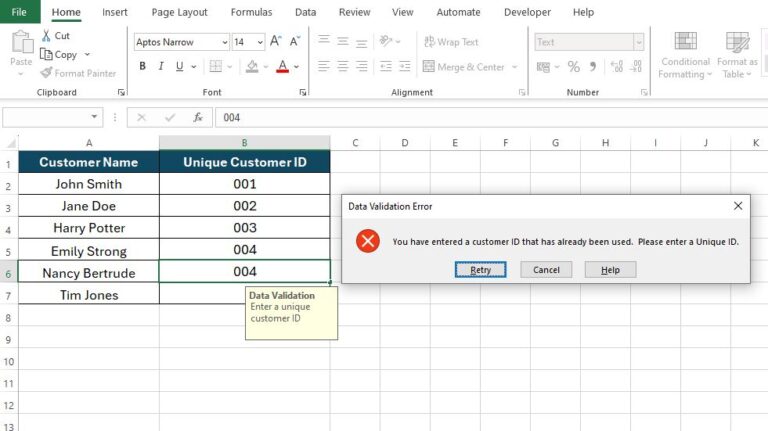768x431 pixels.
Task: Click the Center align icon
Action: click(344, 67)
